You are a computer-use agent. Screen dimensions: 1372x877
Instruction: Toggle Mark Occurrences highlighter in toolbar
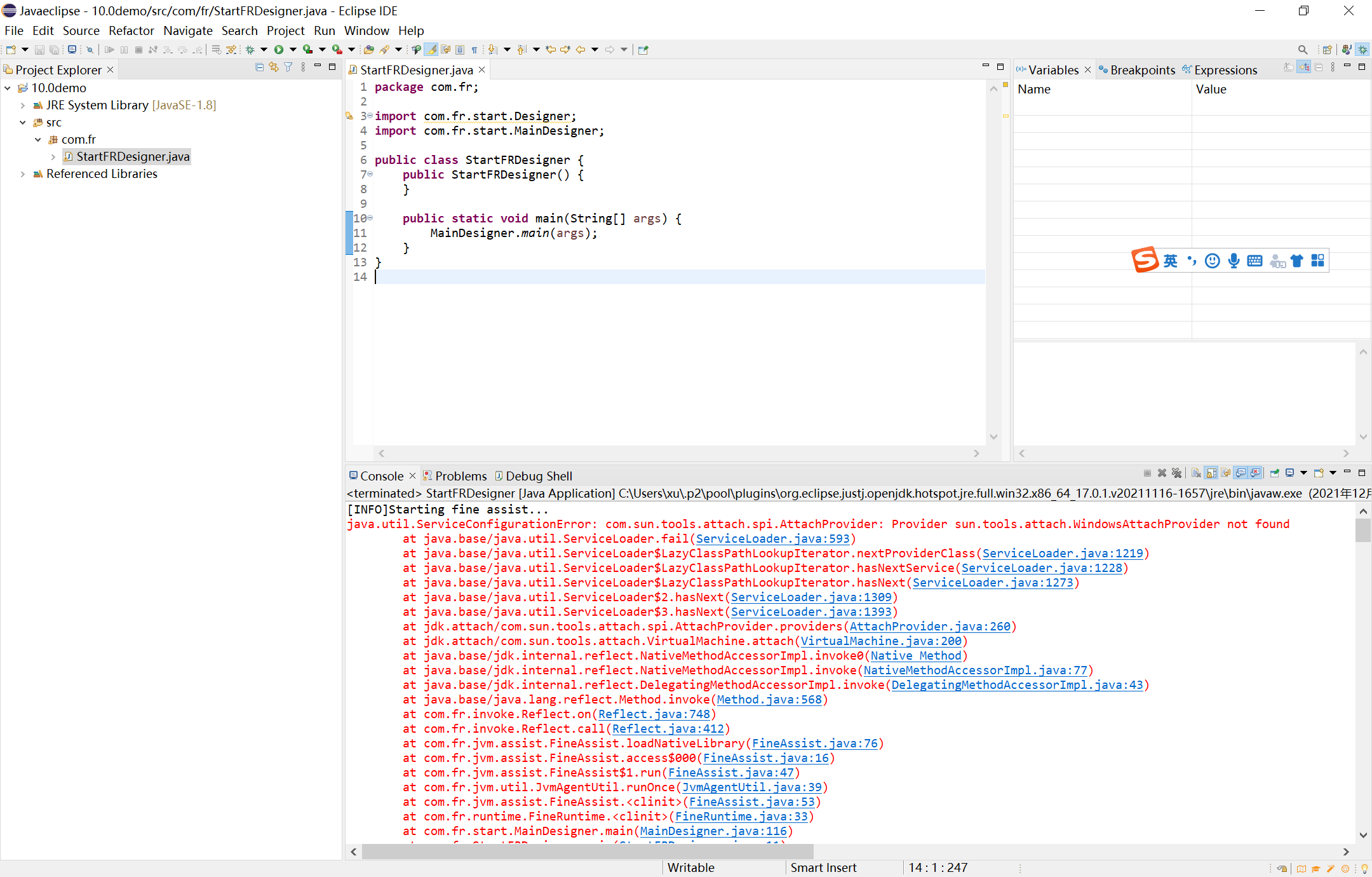pos(431,50)
